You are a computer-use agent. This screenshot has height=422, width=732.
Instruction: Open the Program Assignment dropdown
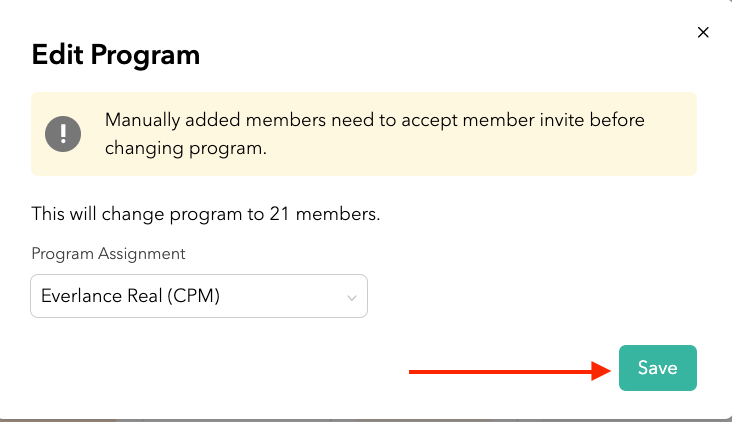199,296
